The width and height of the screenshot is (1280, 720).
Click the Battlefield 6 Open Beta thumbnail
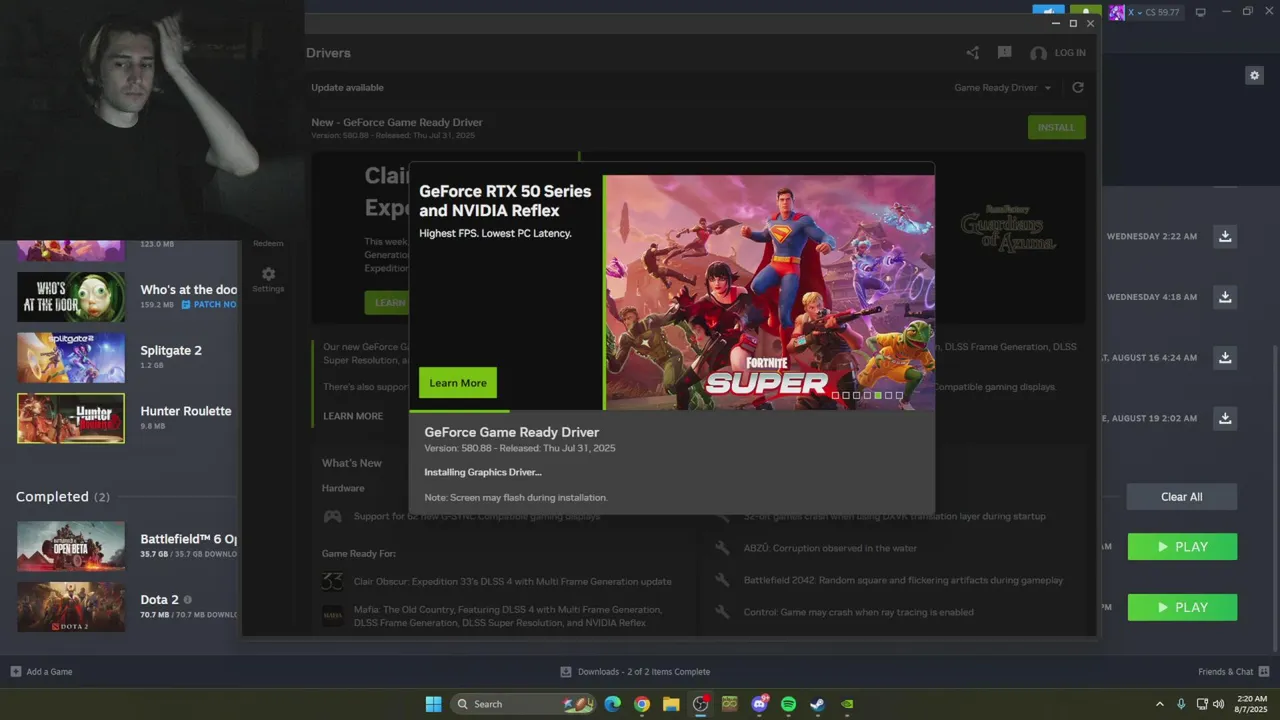(71, 546)
